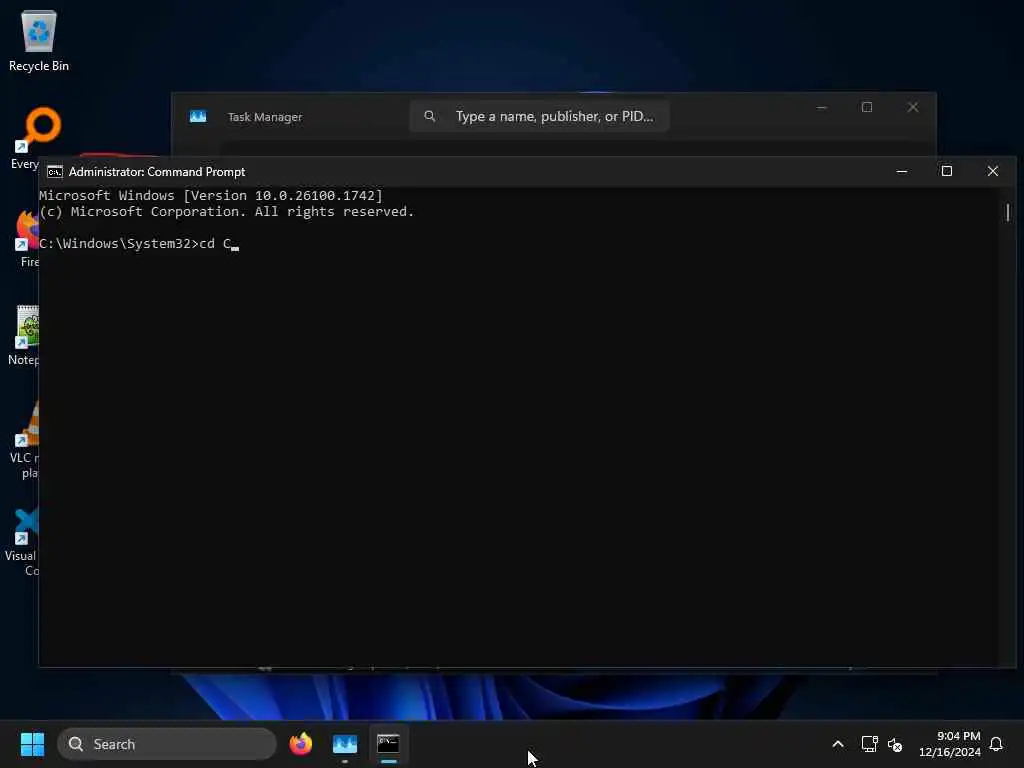Open the Recycle Bin desktop icon
The image size is (1024, 768).
(x=39, y=40)
